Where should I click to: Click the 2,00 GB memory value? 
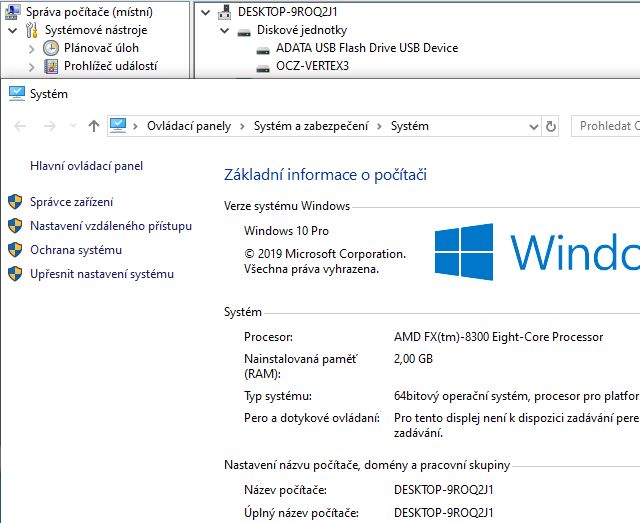pyautogui.click(x=413, y=359)
